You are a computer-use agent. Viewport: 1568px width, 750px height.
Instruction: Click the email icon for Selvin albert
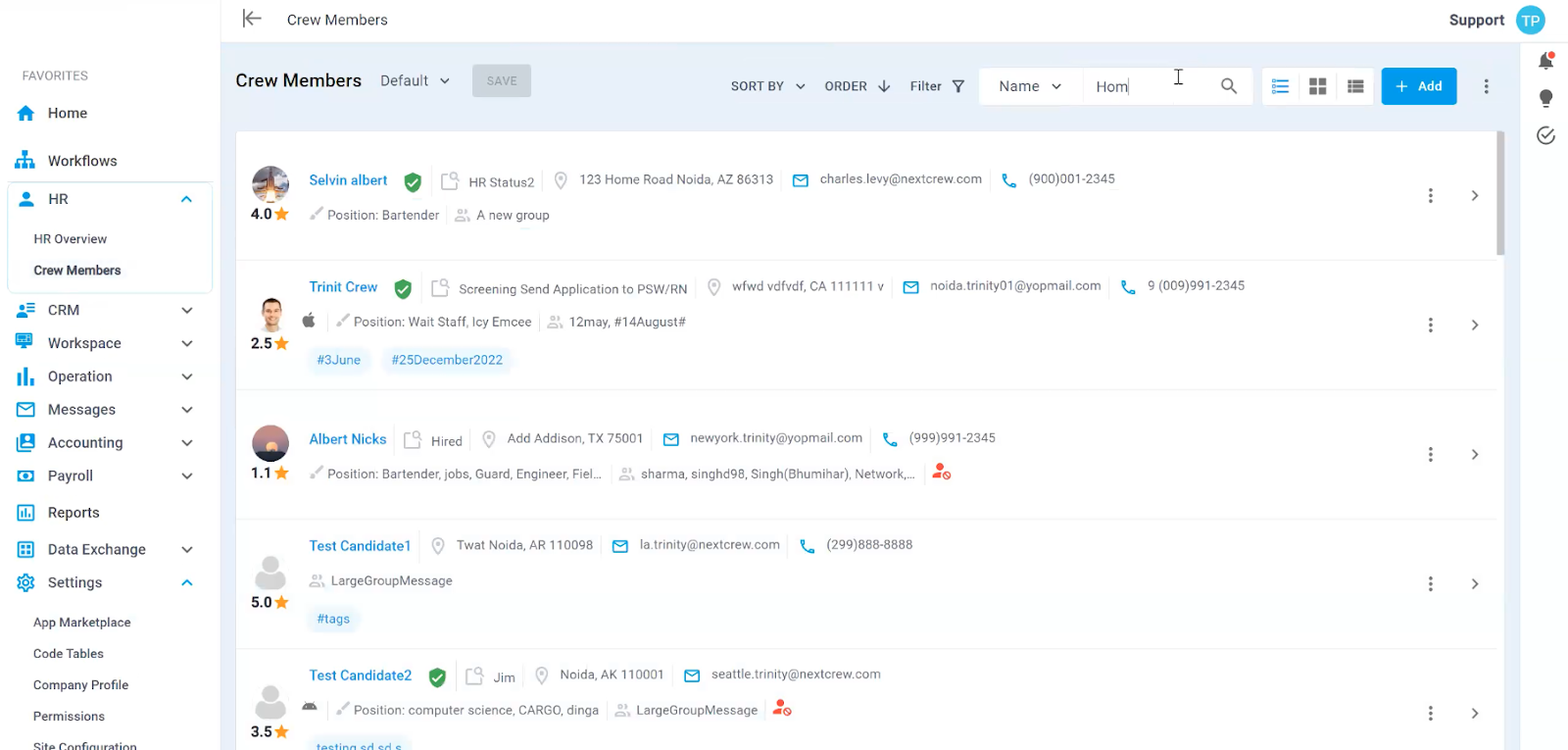click(801, 180)
